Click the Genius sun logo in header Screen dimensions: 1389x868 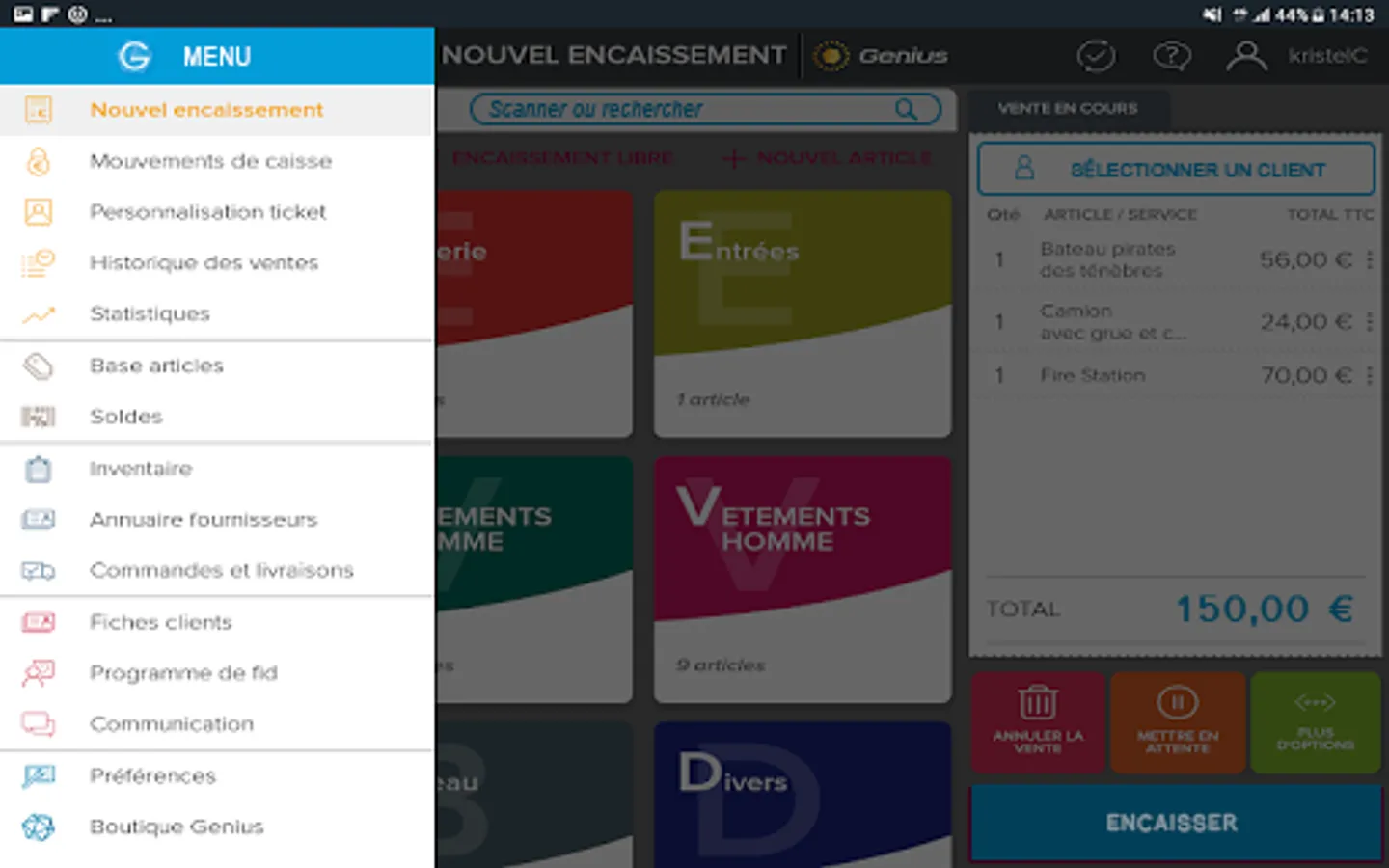point(831,56)
